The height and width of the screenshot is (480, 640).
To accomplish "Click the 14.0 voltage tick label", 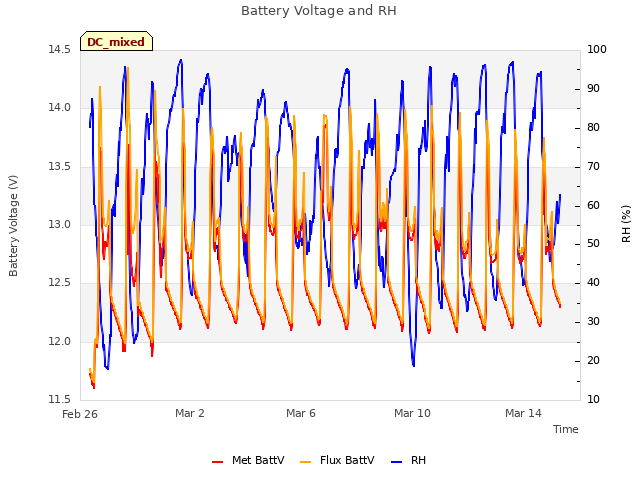I will (59, 108).
